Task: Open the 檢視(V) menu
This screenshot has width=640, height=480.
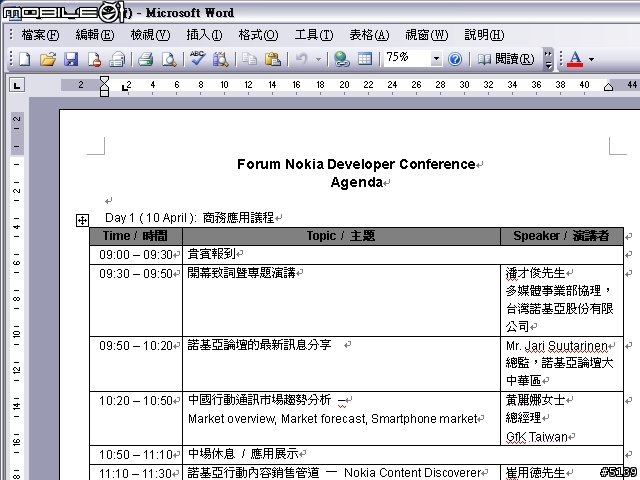Action: pos(150,35)
